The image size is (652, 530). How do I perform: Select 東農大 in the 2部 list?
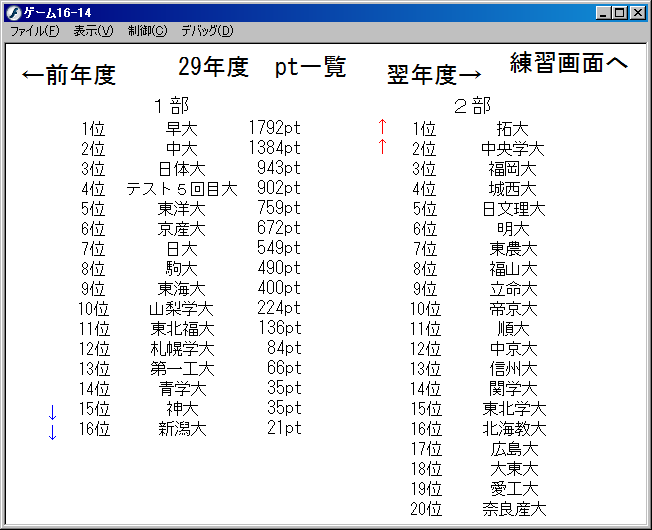pyautogui.click(x=513, y=249)
